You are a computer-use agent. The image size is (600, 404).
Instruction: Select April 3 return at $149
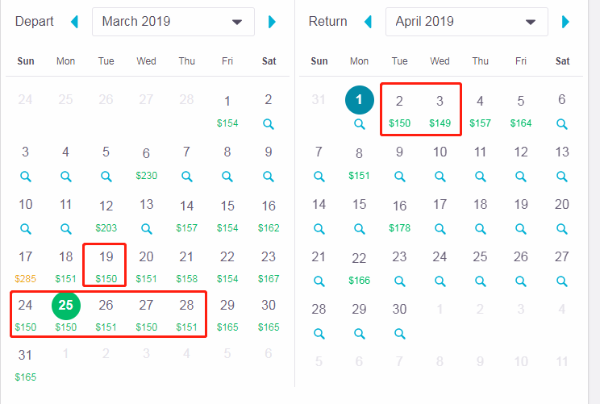pyautogui.click(x=440, y=110)
